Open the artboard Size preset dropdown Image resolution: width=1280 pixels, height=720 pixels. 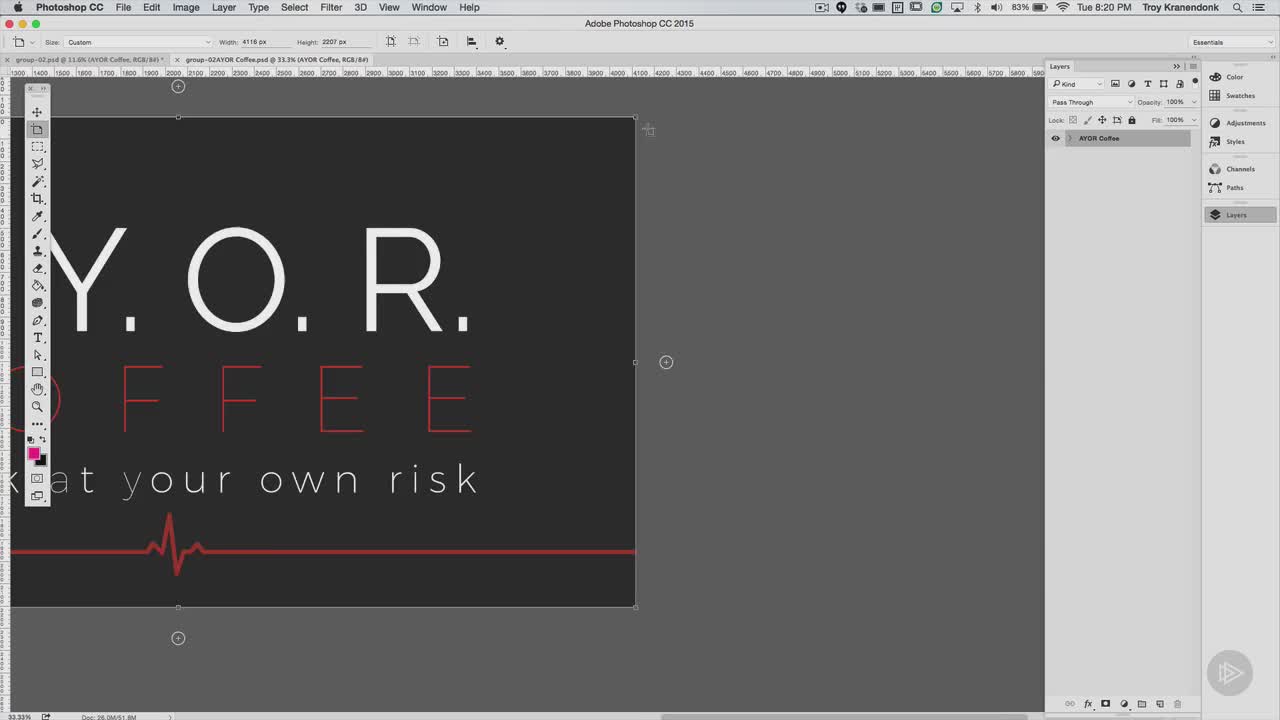[x=139, y=42]
